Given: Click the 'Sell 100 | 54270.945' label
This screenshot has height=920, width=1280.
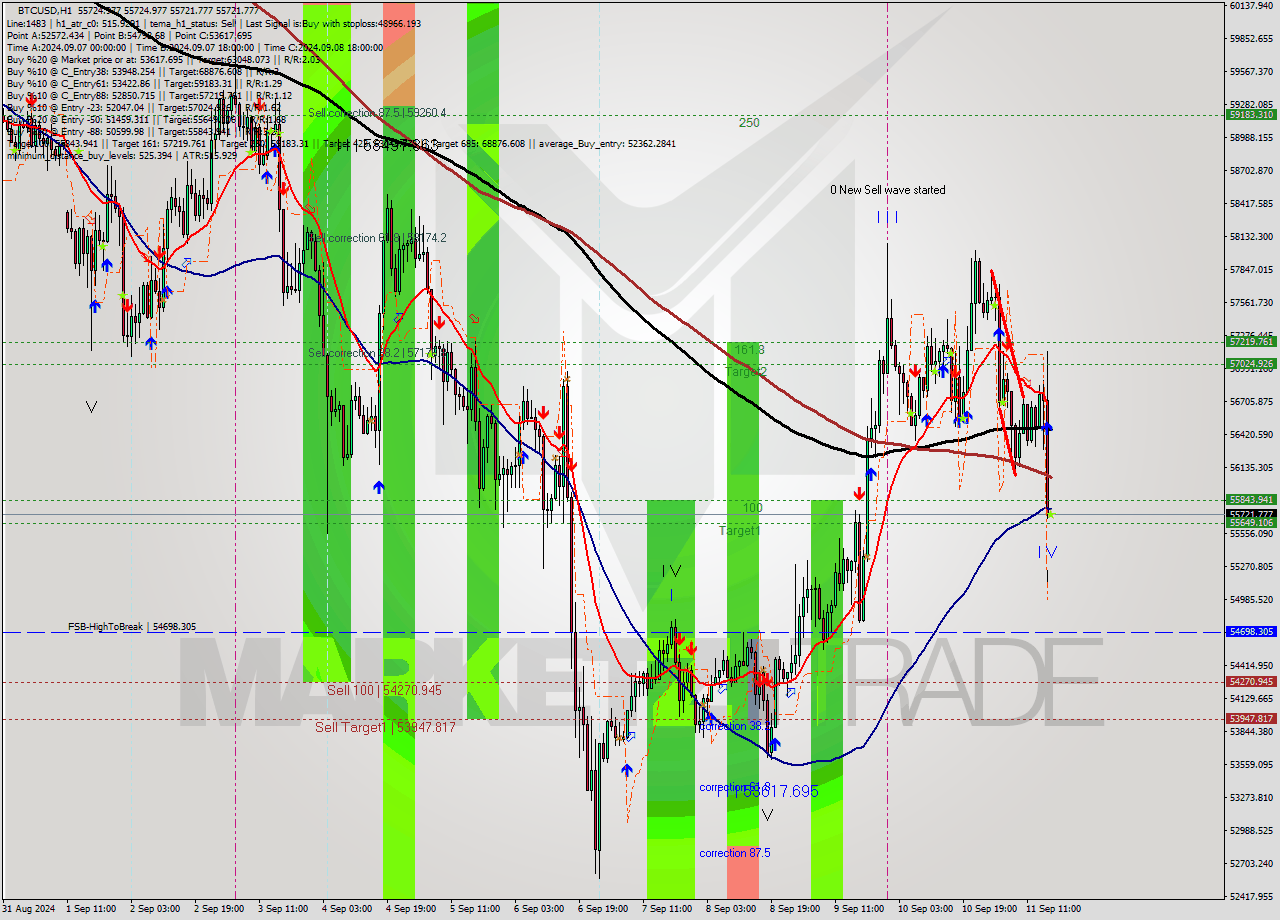Looking at the screenshot, I should click(384, 690).
